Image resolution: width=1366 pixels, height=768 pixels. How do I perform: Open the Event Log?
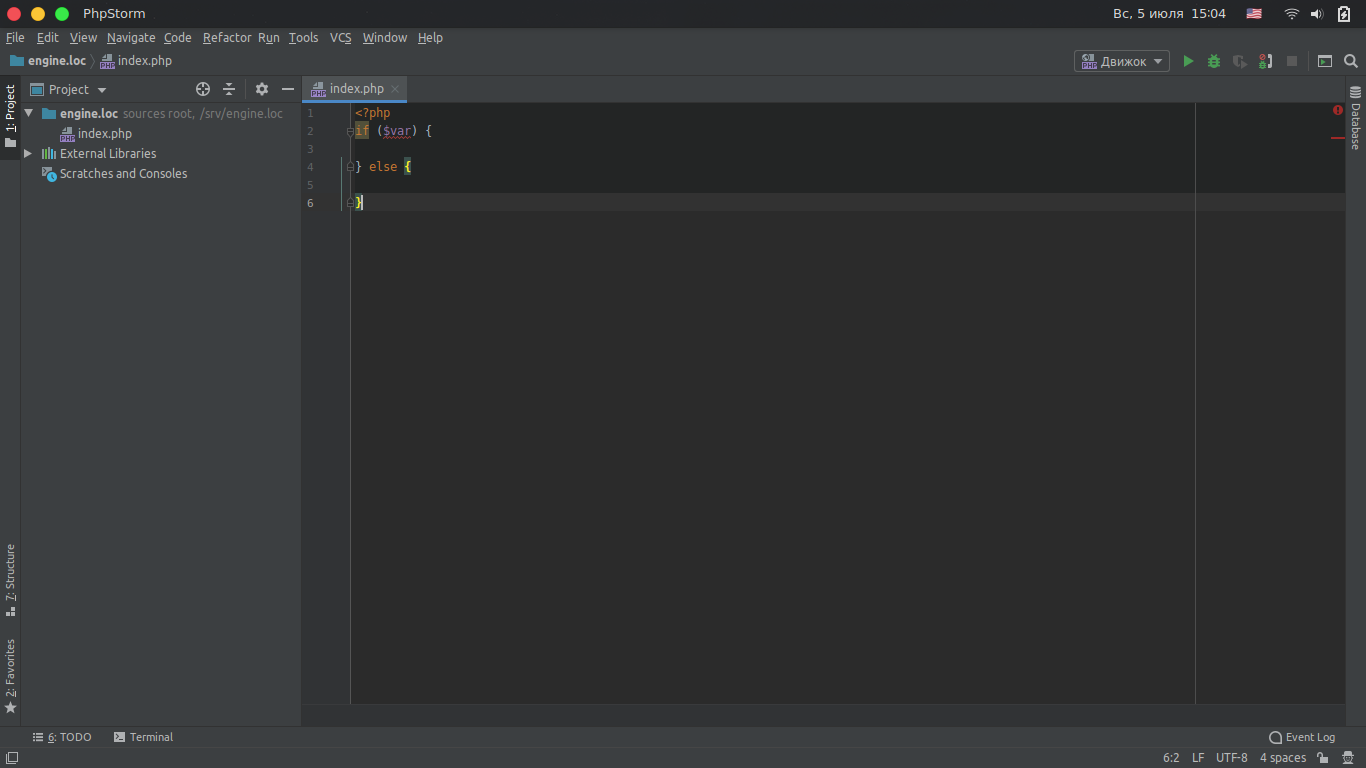(x=1302, y=737)
